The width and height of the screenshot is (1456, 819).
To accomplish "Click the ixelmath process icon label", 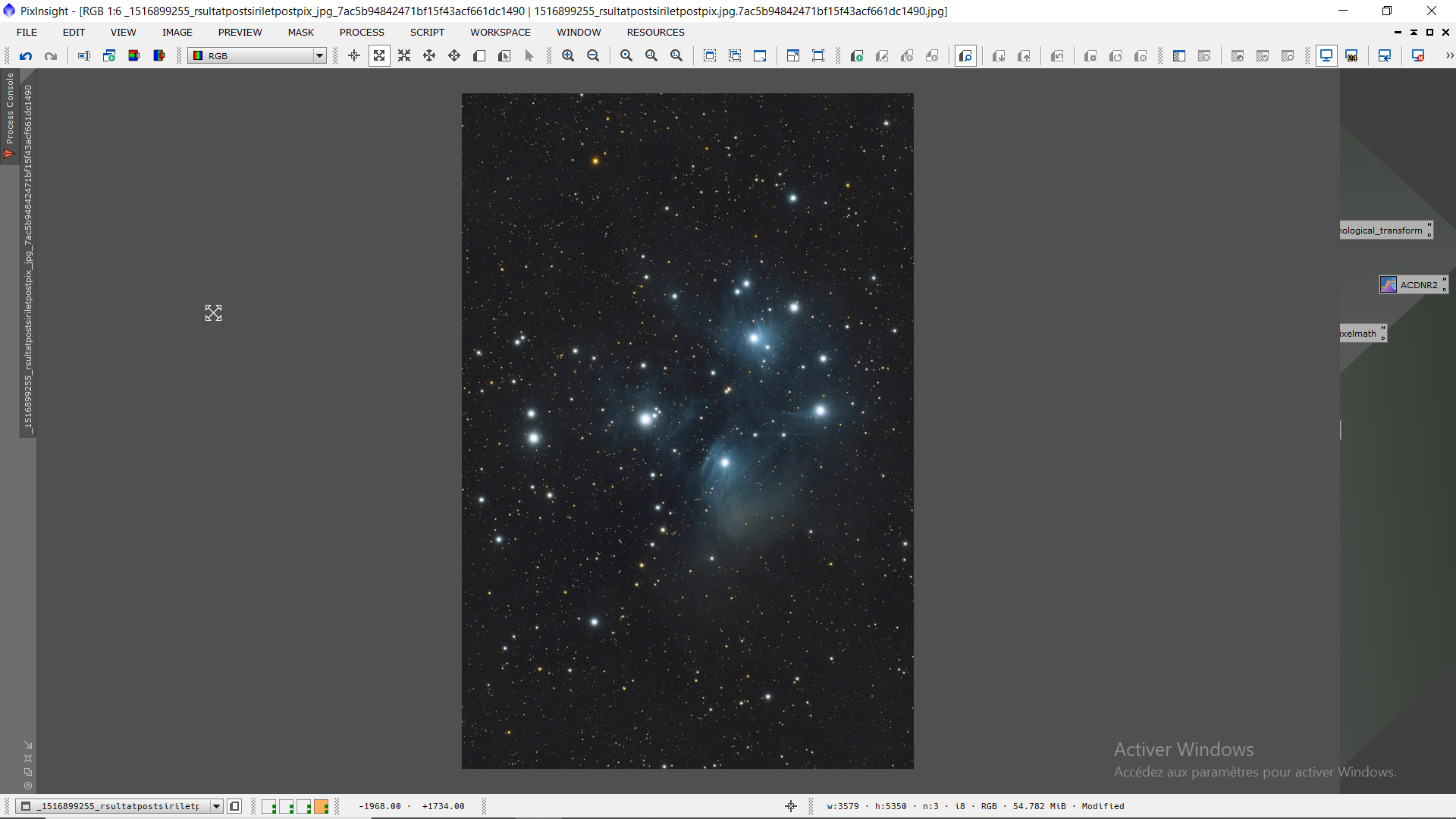I will 1359,334.
